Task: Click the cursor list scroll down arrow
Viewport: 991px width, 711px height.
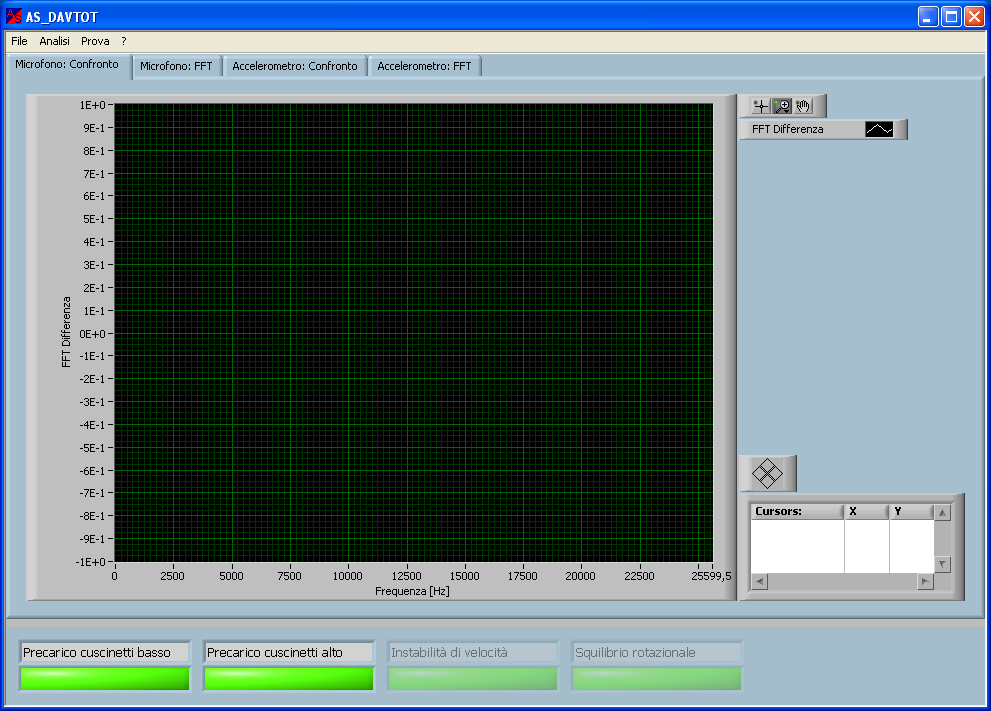Action: pyautogui.click(x=942, y=564)
